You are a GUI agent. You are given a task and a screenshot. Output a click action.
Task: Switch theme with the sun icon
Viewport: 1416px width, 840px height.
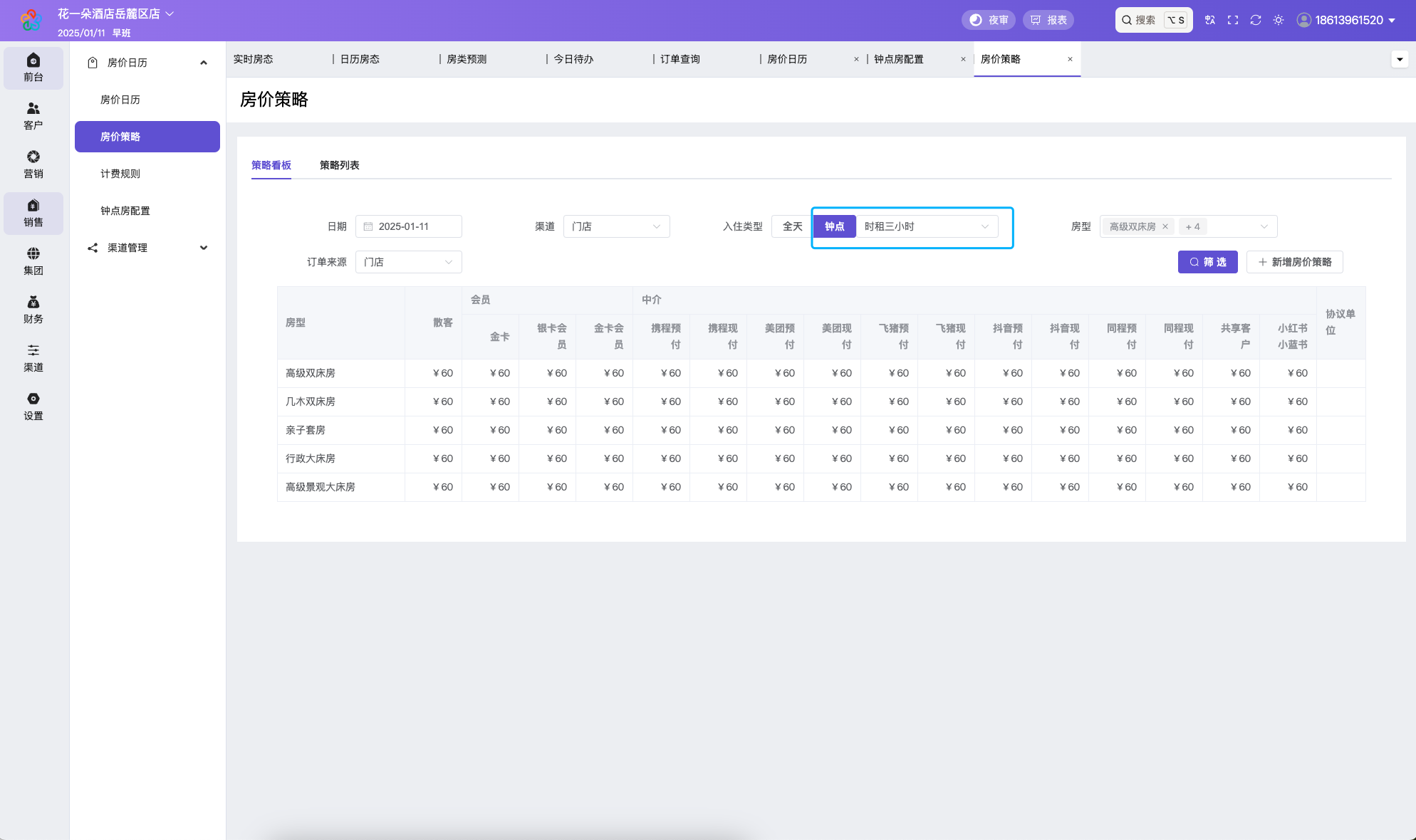coord(1279,20)
